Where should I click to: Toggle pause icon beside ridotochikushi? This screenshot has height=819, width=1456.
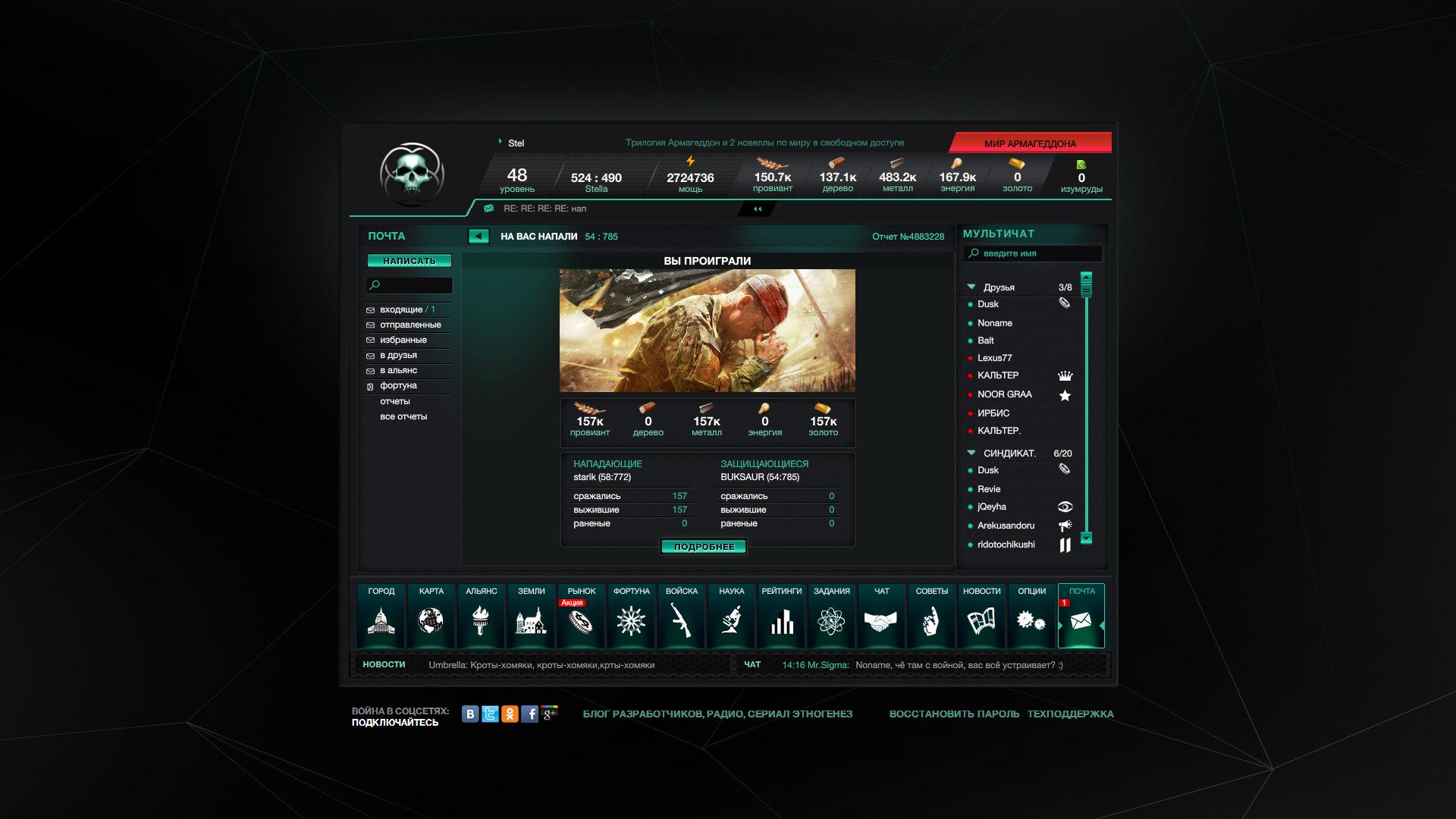point(1065,544)
